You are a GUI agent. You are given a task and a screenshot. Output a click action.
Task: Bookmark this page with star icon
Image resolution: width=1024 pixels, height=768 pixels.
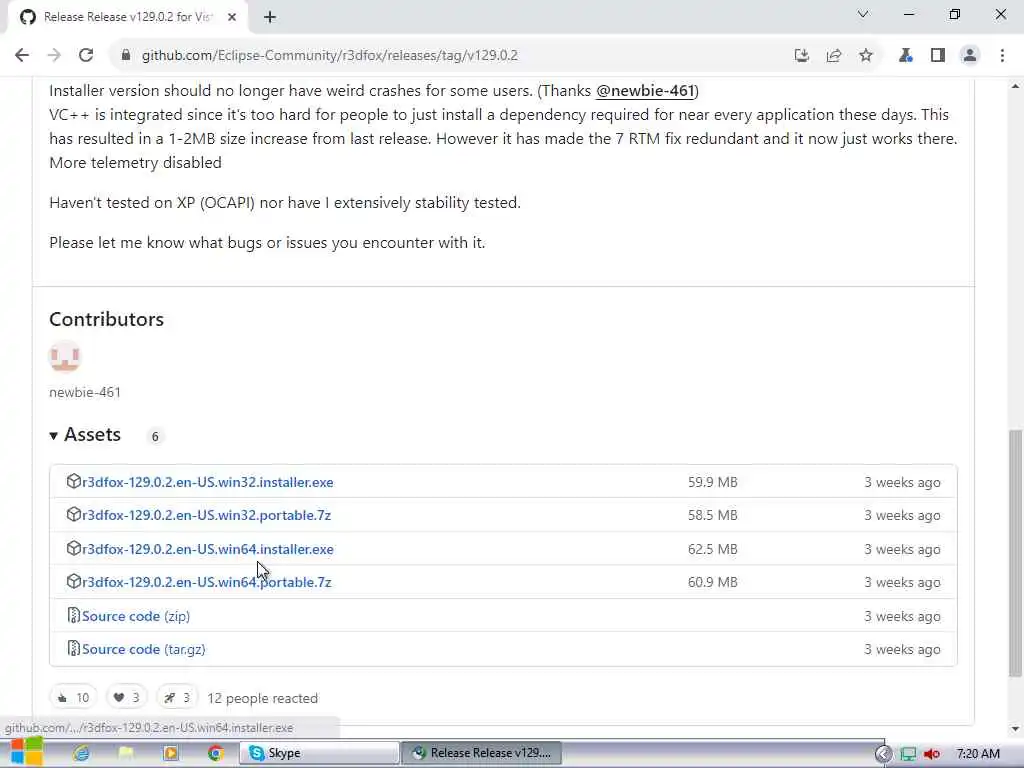[x=866, y=56]
